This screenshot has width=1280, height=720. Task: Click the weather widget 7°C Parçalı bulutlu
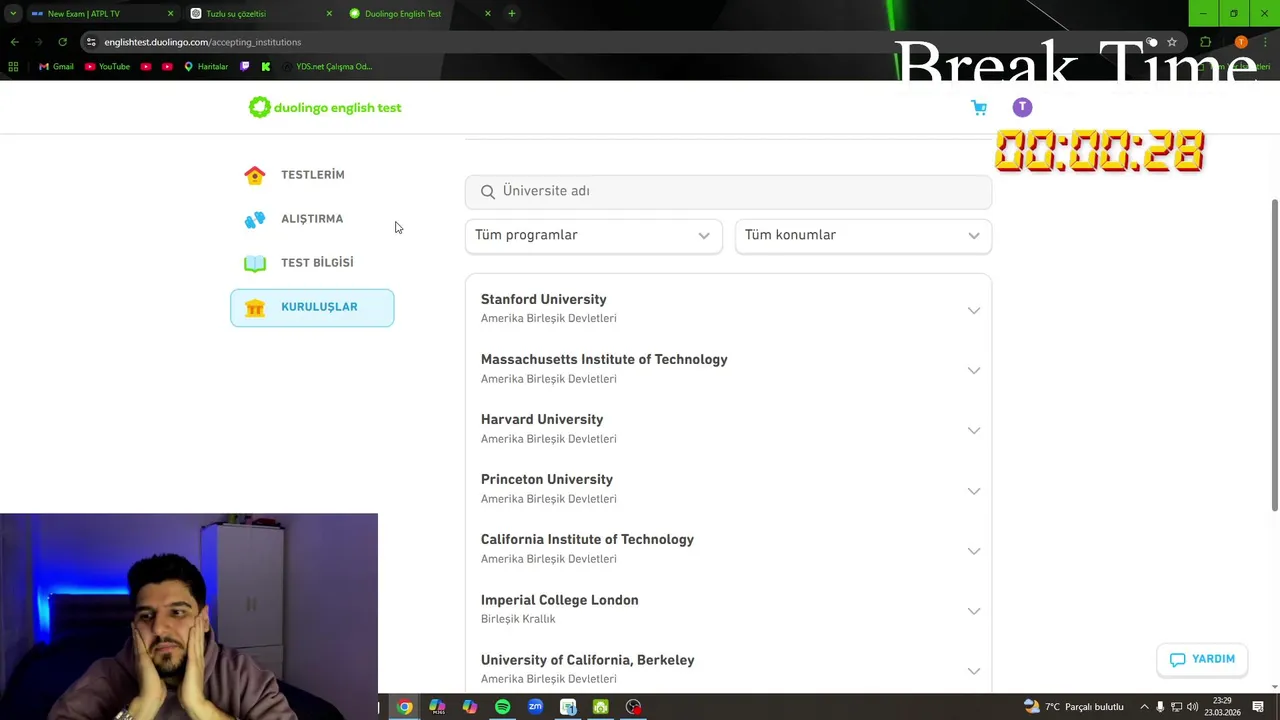[x=1074, y=707]
